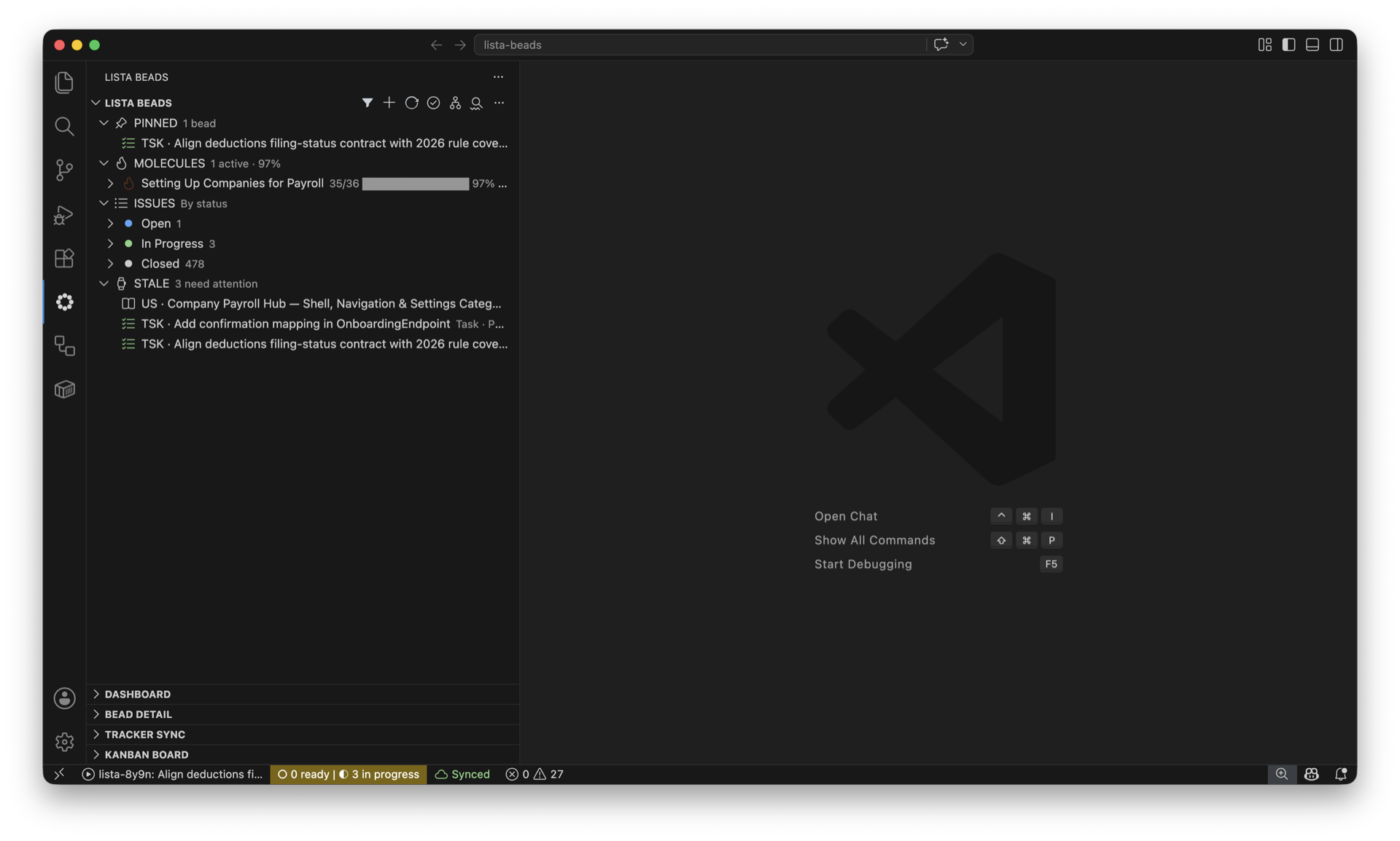Image resolution: width=1400 pixels, height=841 pixels.
Task: Click the filter funnel icon in Lista Beads toolbar
Action: pyautogui.click(x=367, y=103)
